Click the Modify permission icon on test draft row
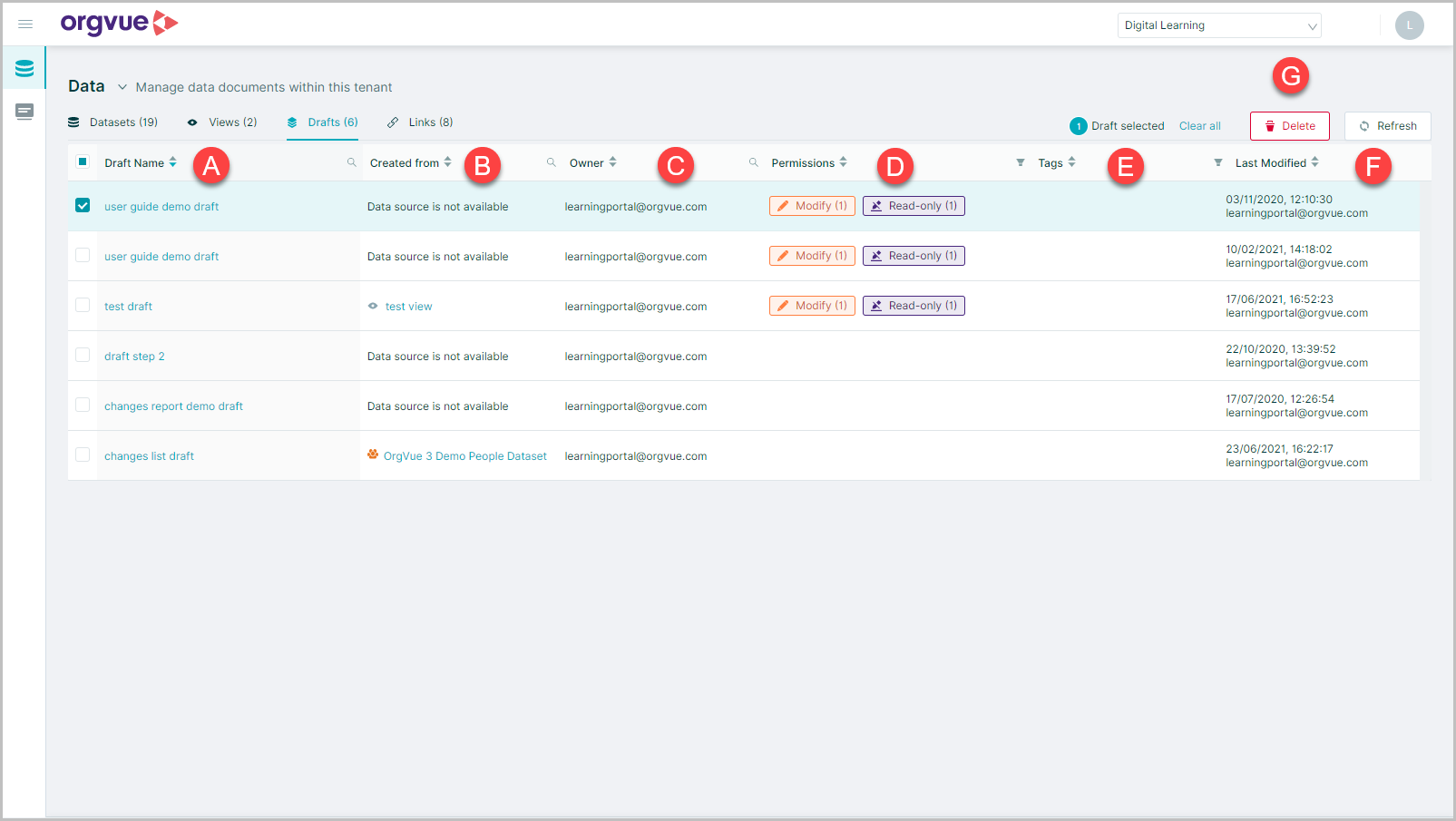 point(784,305)
